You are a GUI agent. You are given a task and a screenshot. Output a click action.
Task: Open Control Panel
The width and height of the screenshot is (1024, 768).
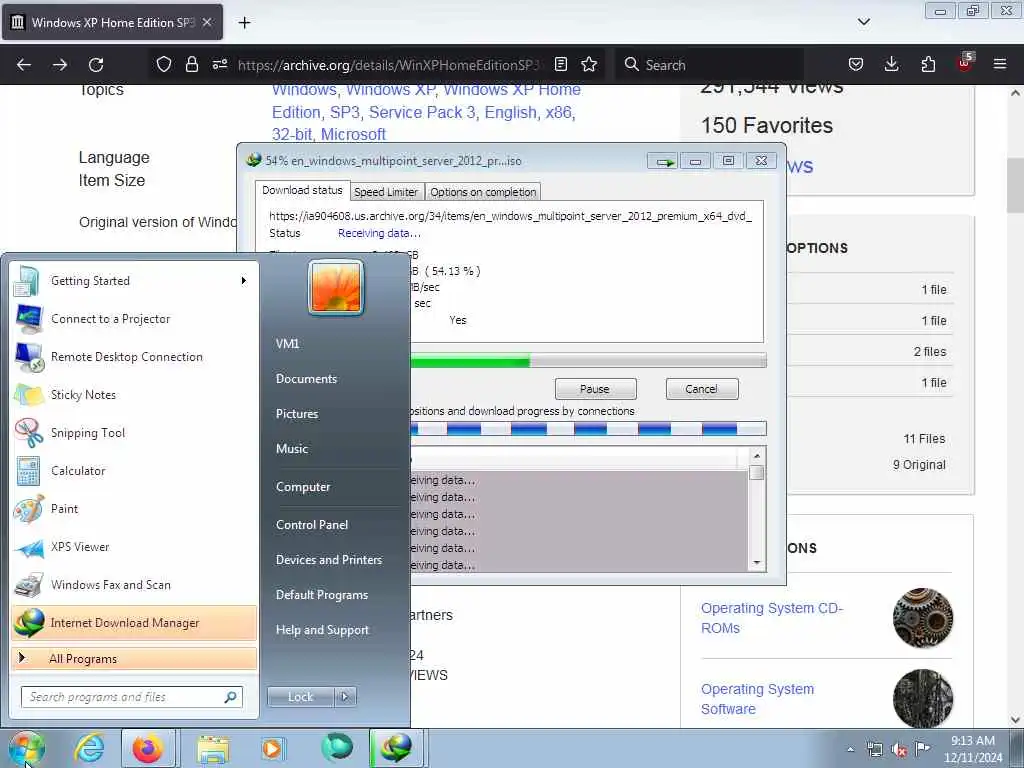click(312, 525)
